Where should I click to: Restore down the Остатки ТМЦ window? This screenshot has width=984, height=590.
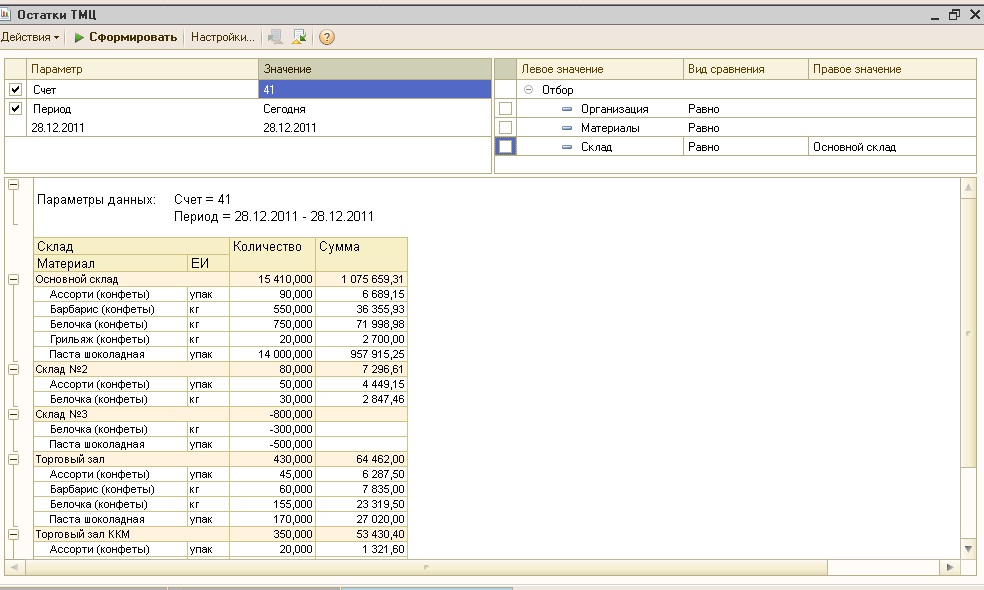point(955,14)
